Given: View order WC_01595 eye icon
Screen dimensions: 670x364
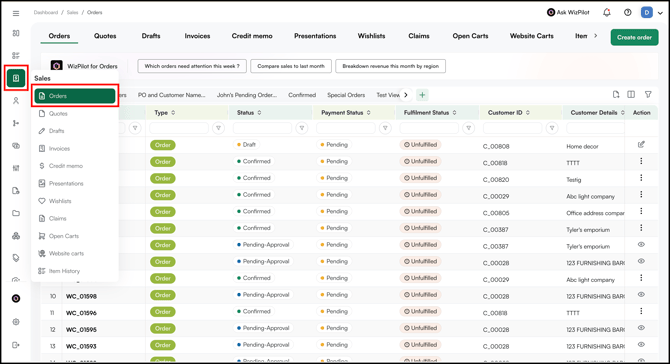Looking at the screenshot, I should tap(641, 328).
